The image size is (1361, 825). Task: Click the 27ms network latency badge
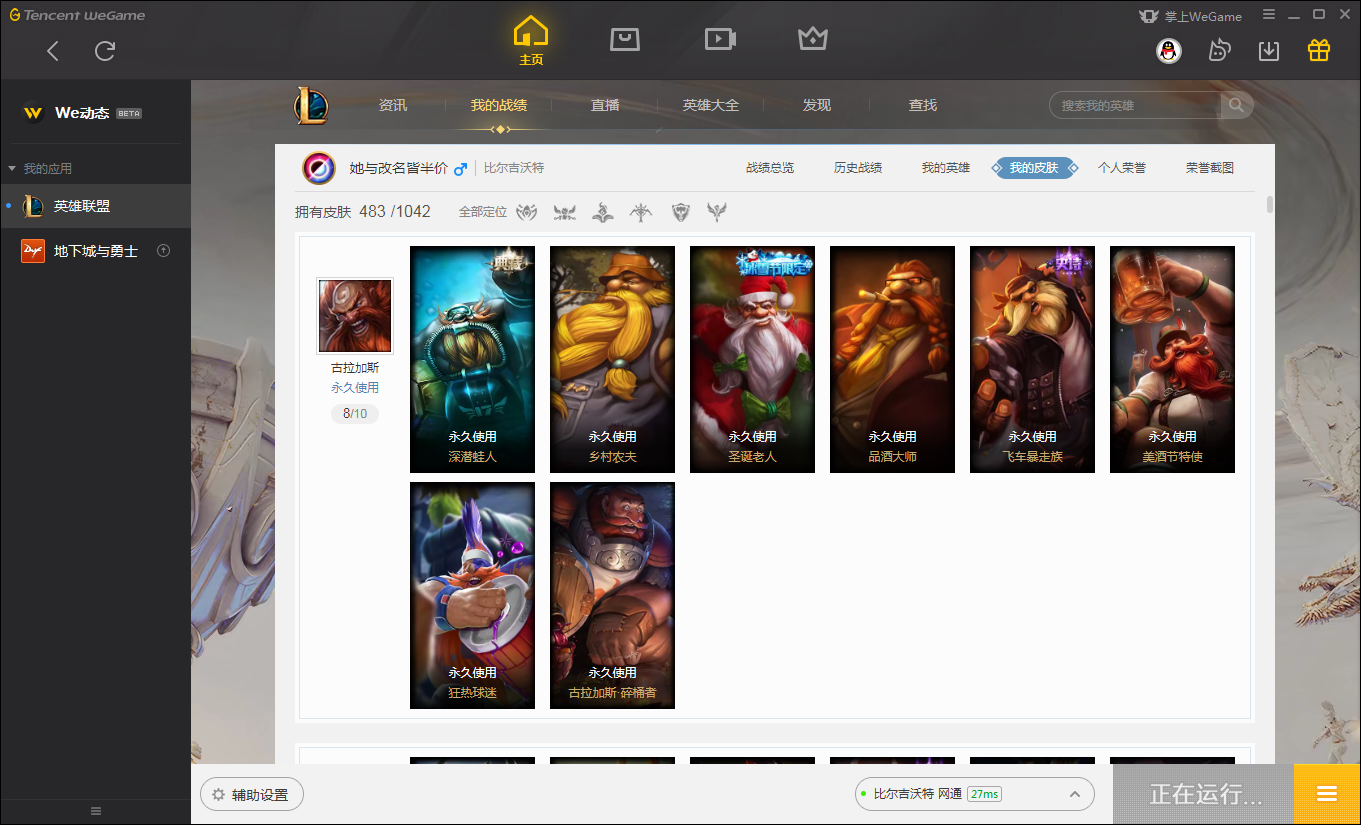(984, 794)
